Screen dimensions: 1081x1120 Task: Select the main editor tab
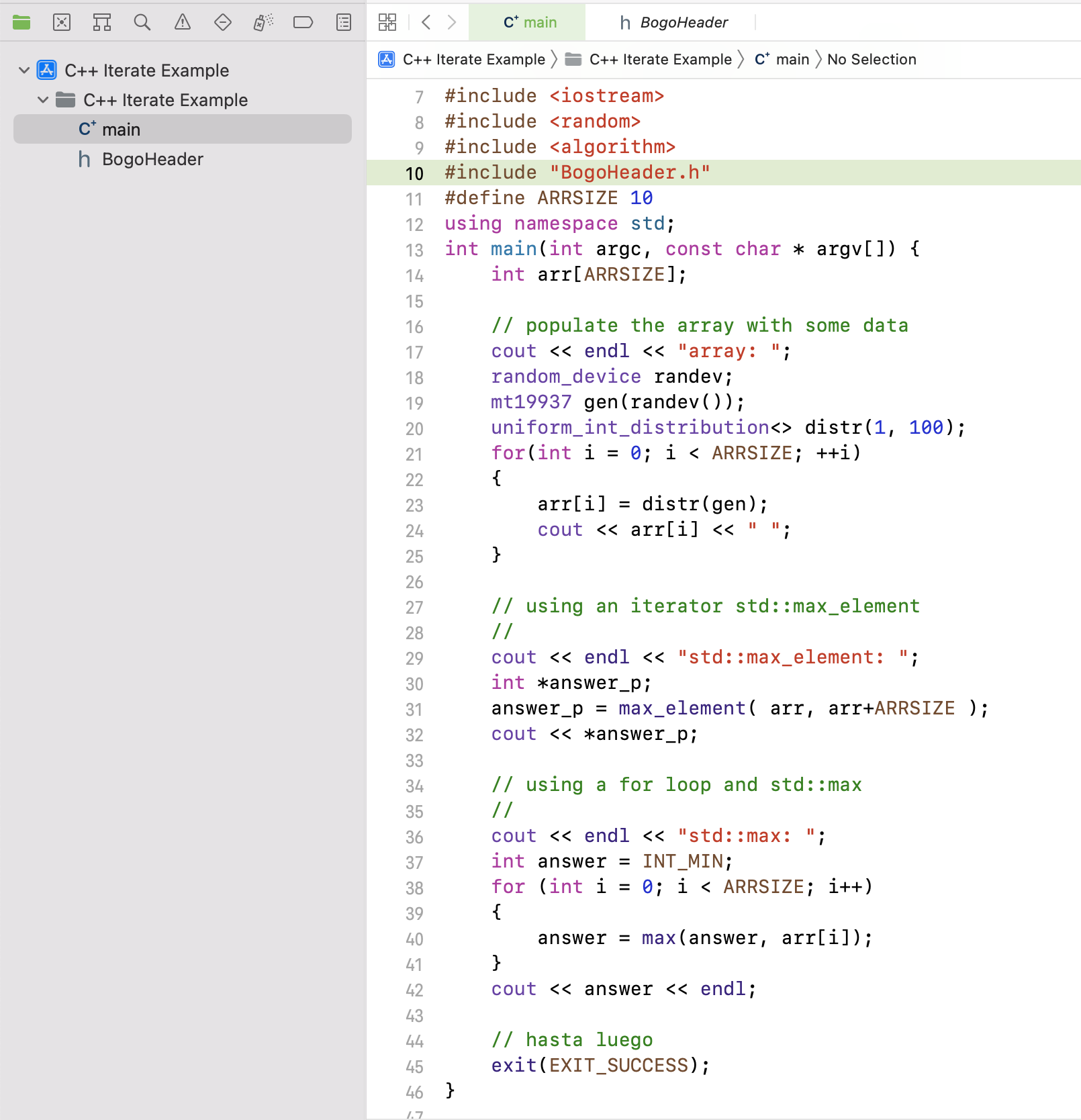click(x=529, y=23)
